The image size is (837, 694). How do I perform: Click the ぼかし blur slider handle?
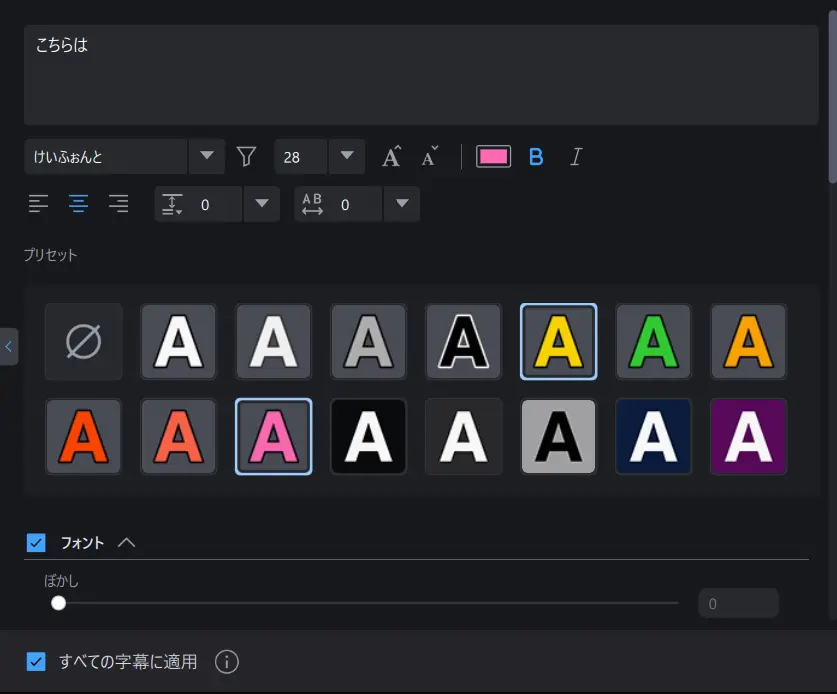tap(58, 603)
